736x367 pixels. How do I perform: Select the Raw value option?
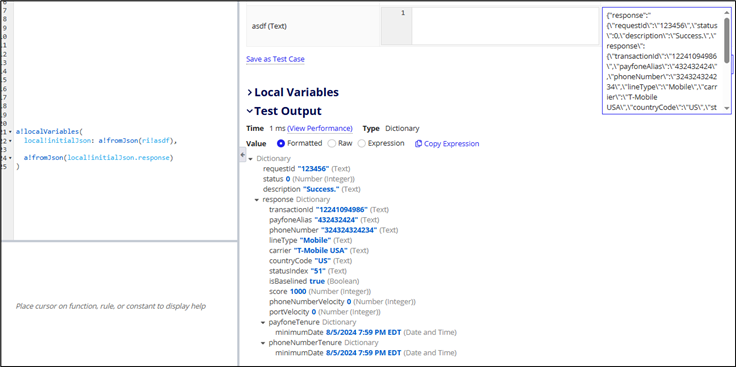(331, 143)
